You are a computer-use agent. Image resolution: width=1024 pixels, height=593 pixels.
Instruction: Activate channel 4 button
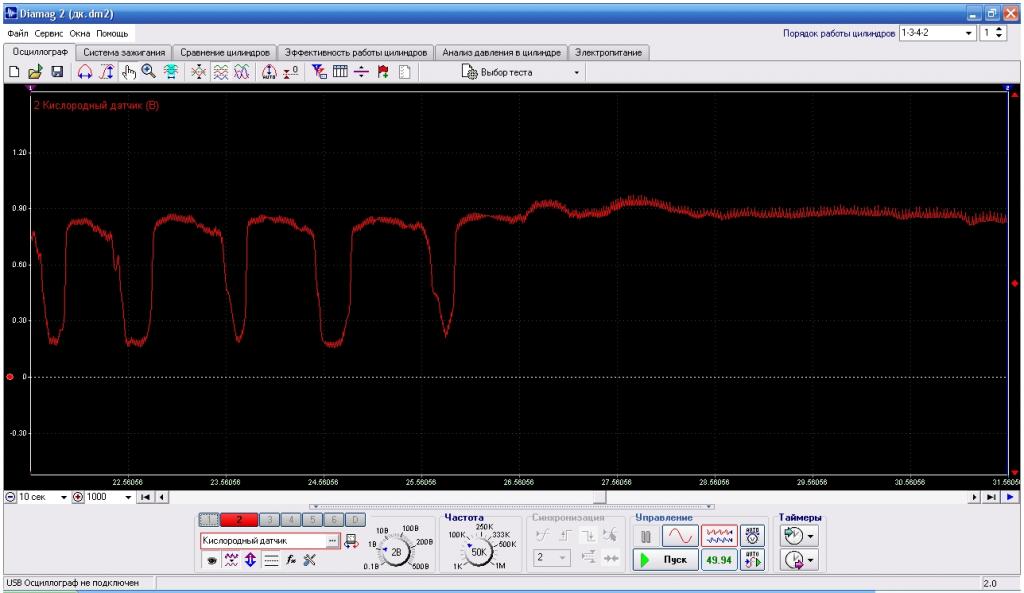pyautogui.click(x=291, y=520)
